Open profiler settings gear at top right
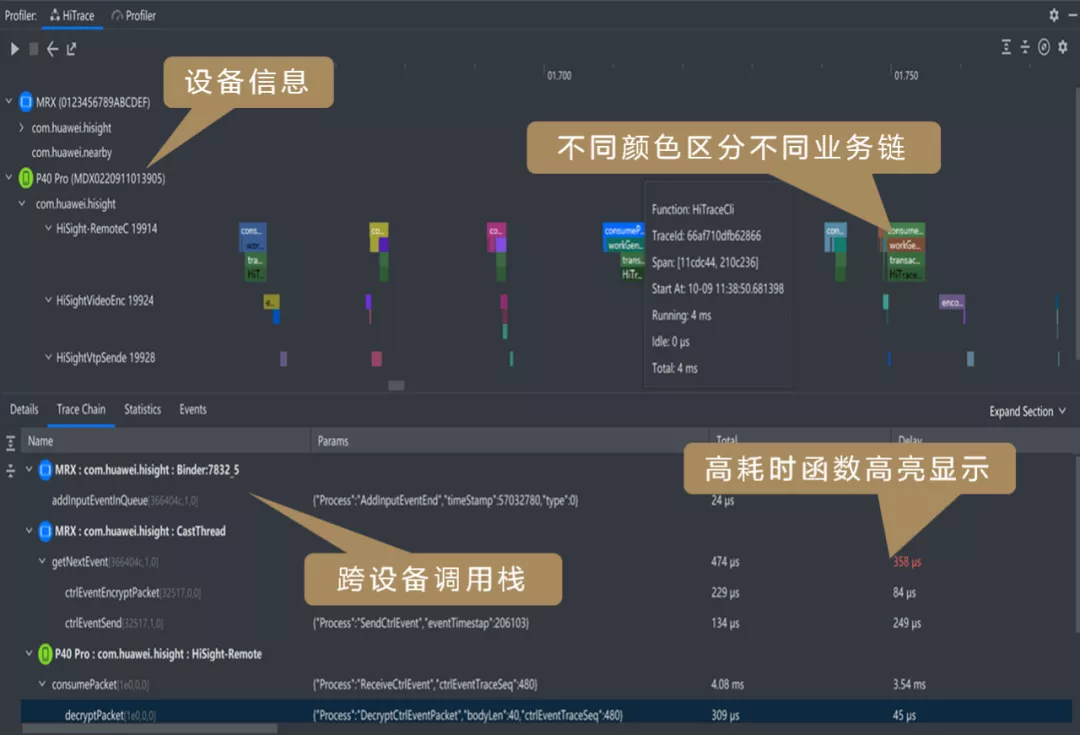Viewport: 1080px width, 735px height. pyautogui.click(x=1053, y=14)
